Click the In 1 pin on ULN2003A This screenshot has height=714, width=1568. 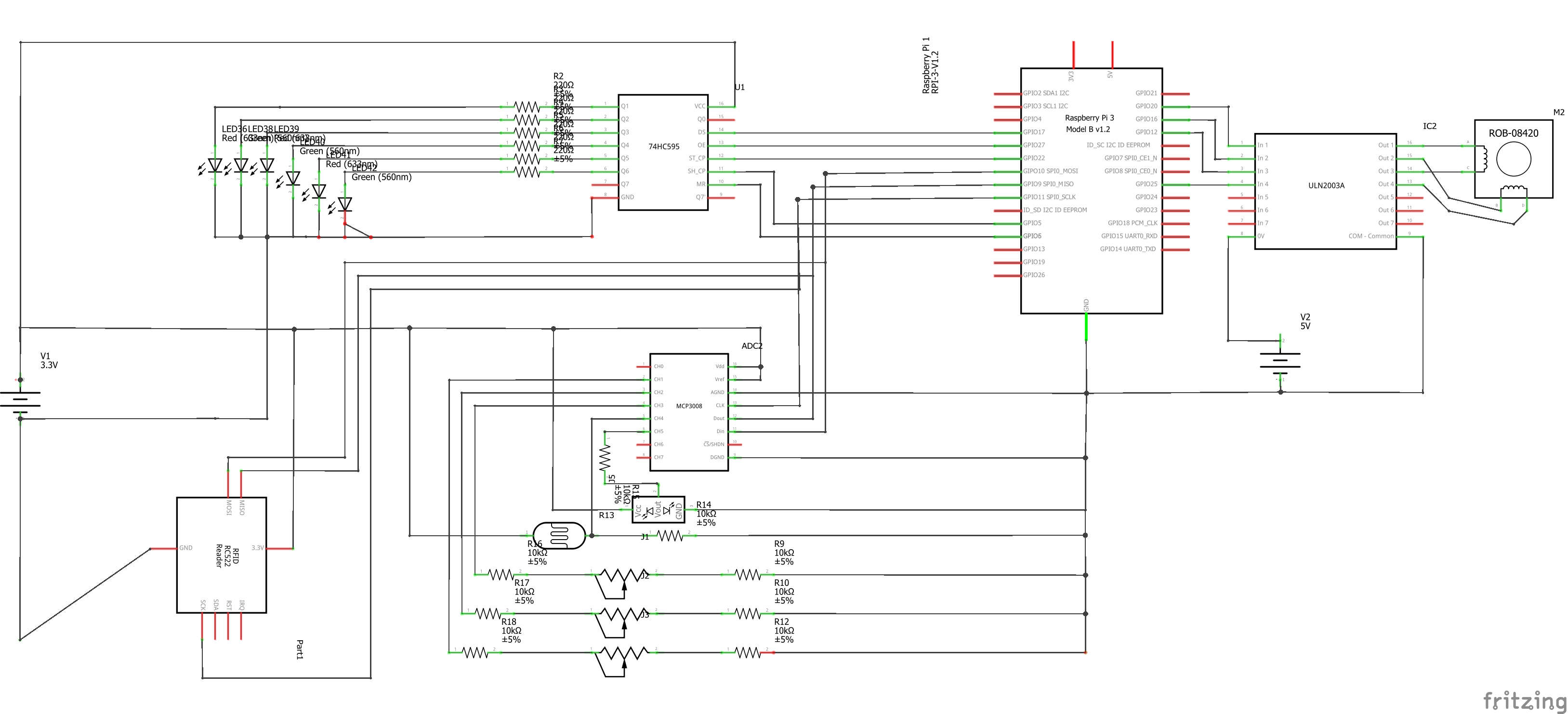[x=1263, y=145]
